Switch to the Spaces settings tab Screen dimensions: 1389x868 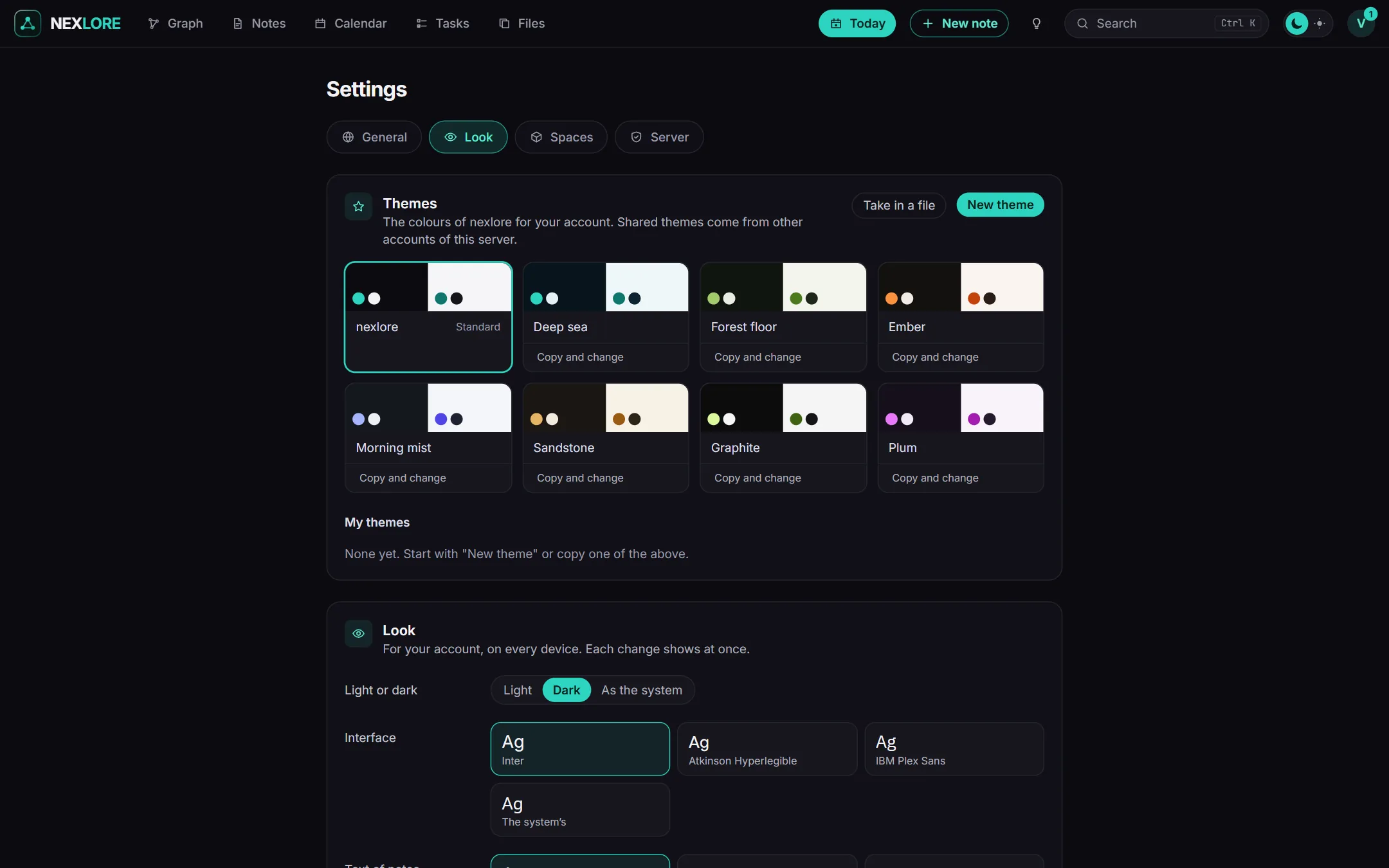(561, 137)
